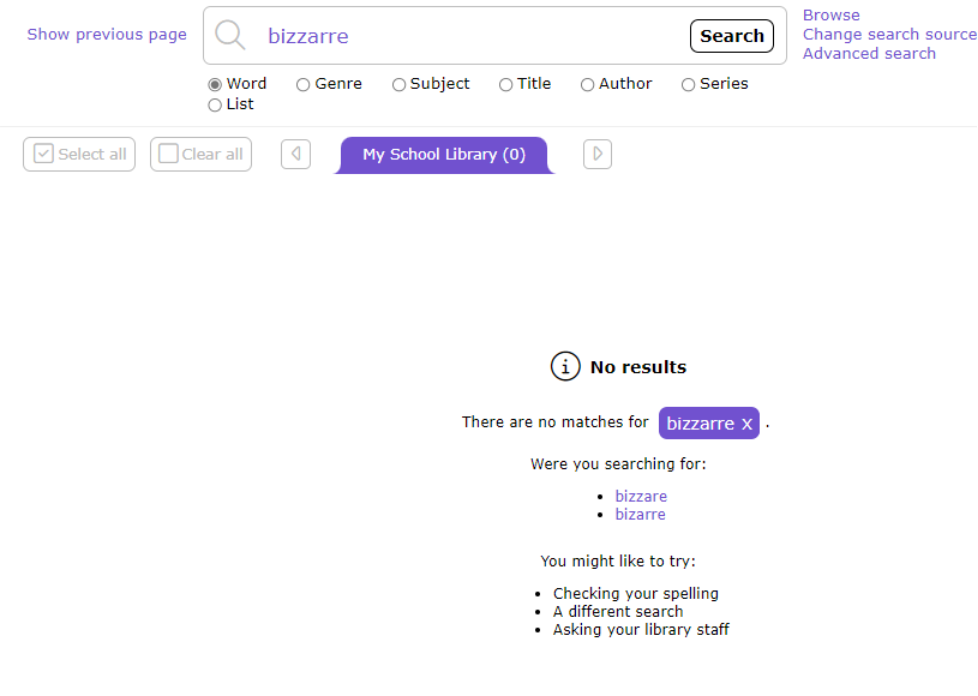
Task: Open the My School Library (0) tab
Action: (444, 155)
